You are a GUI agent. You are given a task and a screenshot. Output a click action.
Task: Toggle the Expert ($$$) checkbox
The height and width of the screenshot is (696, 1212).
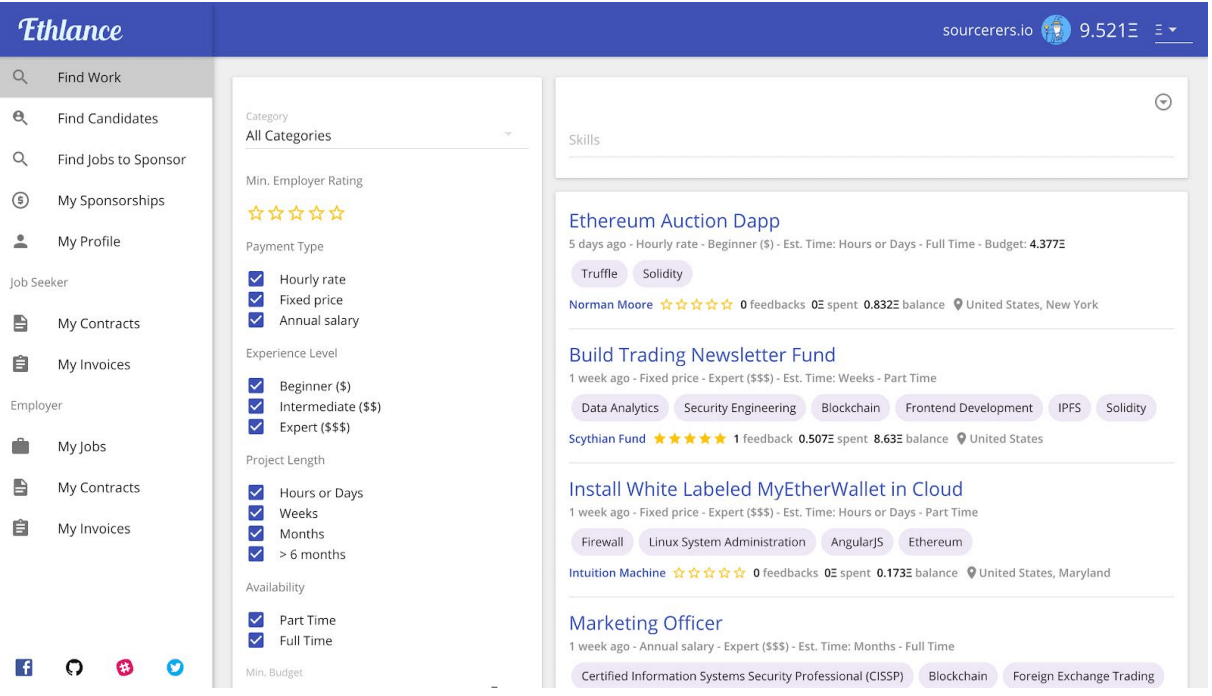point(256,427)
